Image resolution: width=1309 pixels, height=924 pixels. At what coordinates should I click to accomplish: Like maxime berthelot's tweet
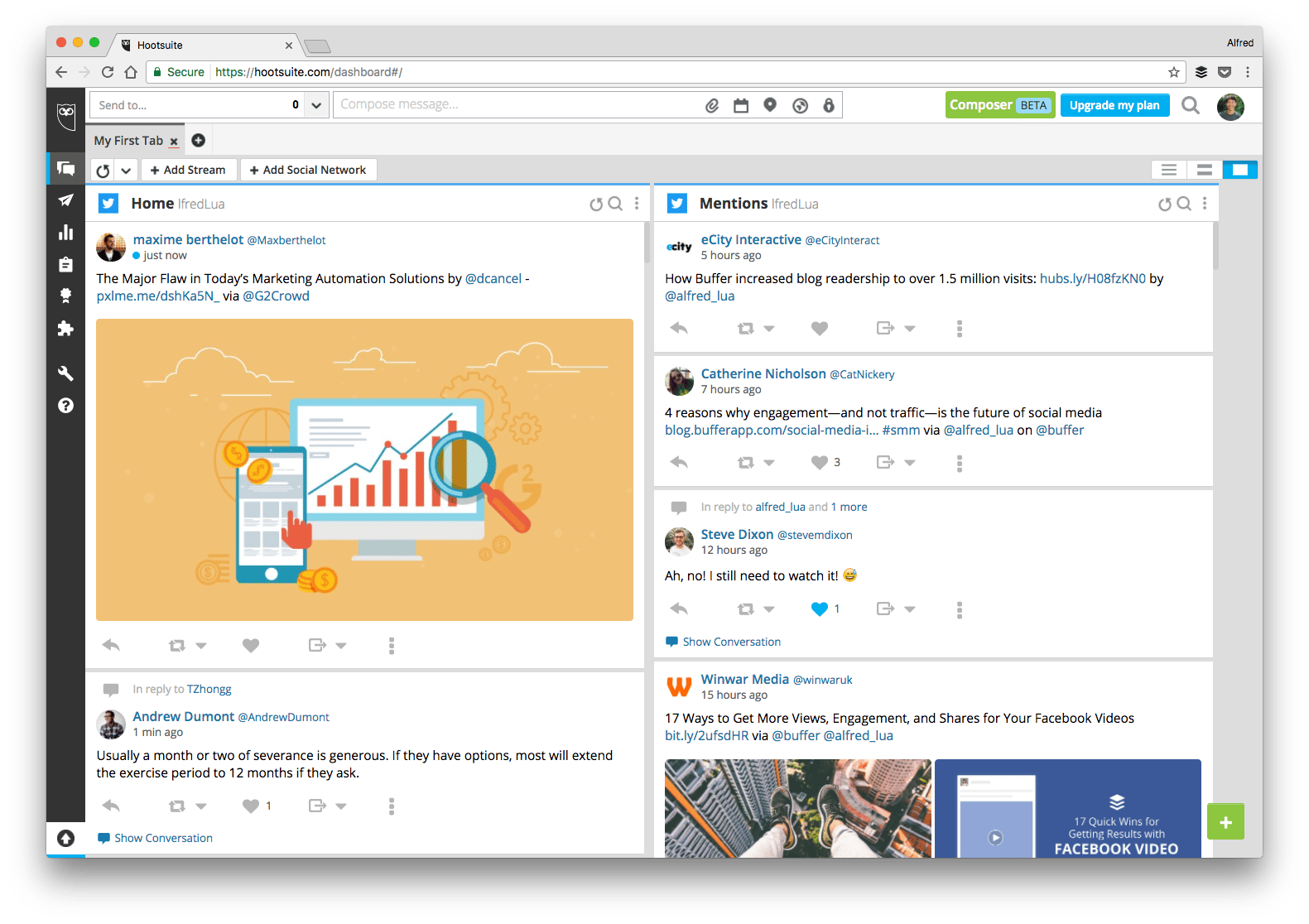(x=251, y=645)
